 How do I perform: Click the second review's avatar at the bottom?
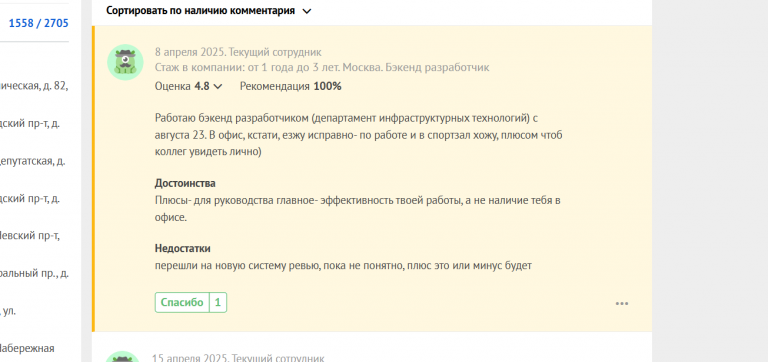tap(125, 357)
